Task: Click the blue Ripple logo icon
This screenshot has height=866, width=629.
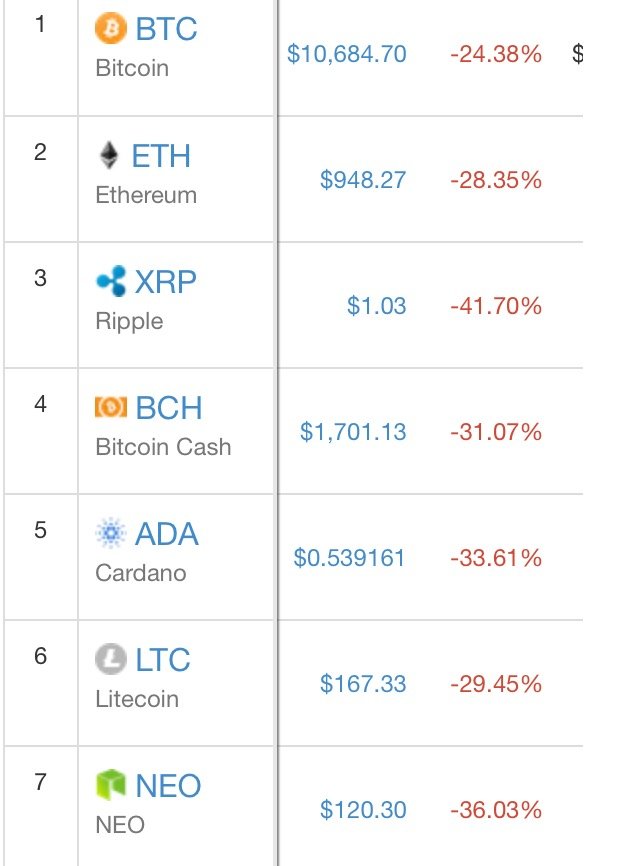Action: [x=111, y=282]
